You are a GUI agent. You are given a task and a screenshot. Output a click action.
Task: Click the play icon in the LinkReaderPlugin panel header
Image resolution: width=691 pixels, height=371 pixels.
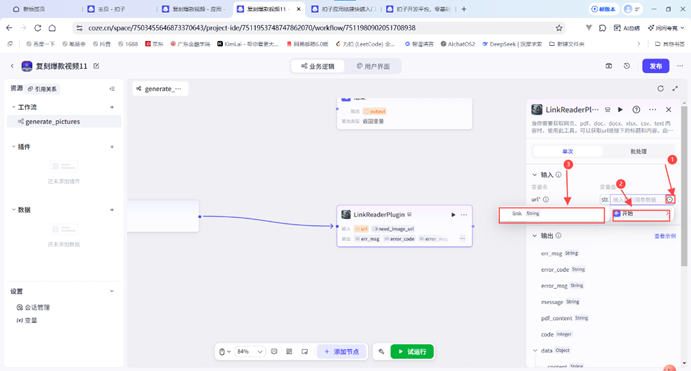620,109
